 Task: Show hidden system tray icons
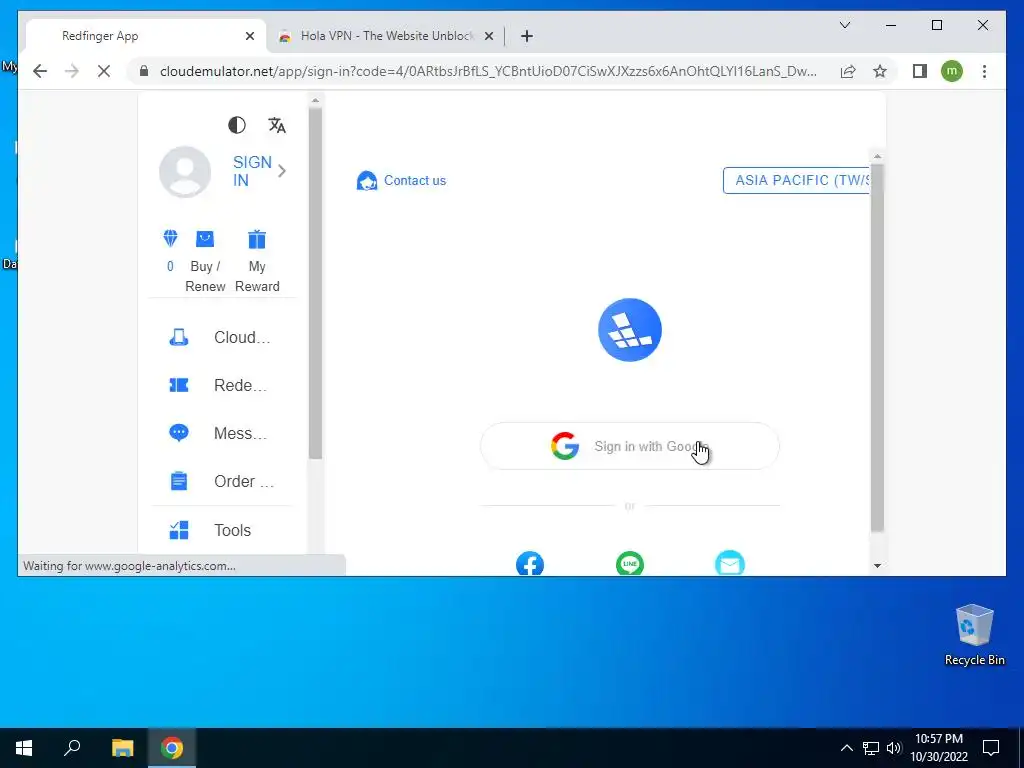pos(846,748)
